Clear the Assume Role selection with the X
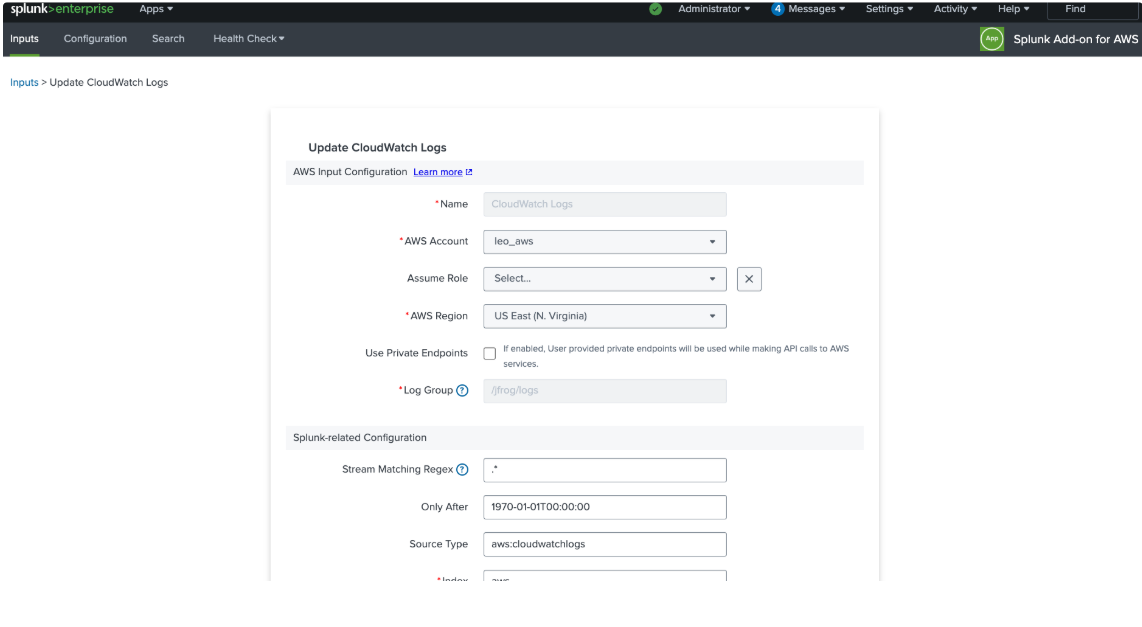Viewport: 1142px width, 627px height. tap(749, 279)
